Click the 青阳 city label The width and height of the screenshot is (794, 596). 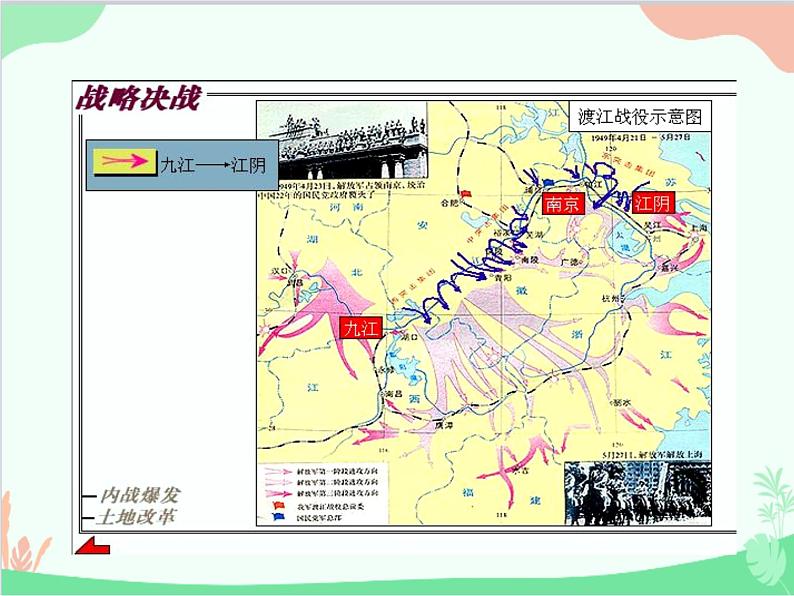(x=503, y=278)
